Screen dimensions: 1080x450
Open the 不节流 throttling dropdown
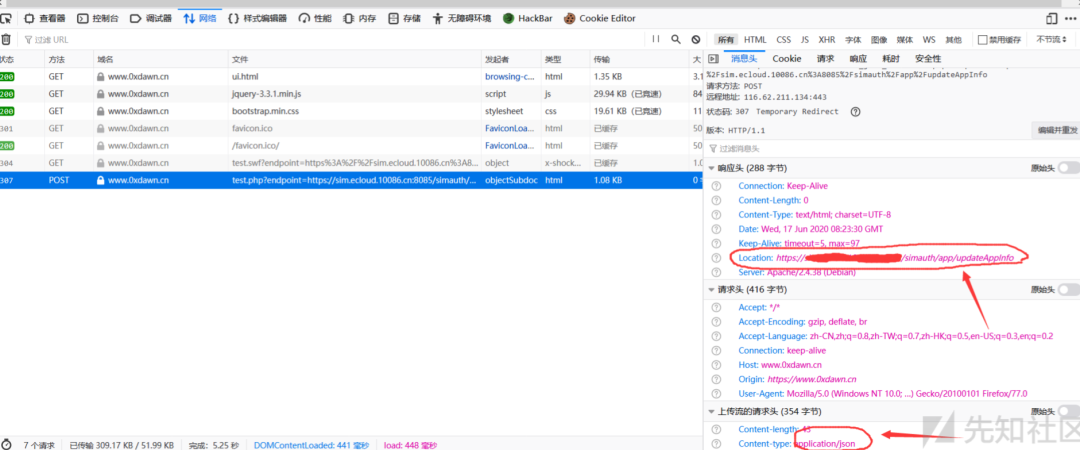pos(1050,40)
